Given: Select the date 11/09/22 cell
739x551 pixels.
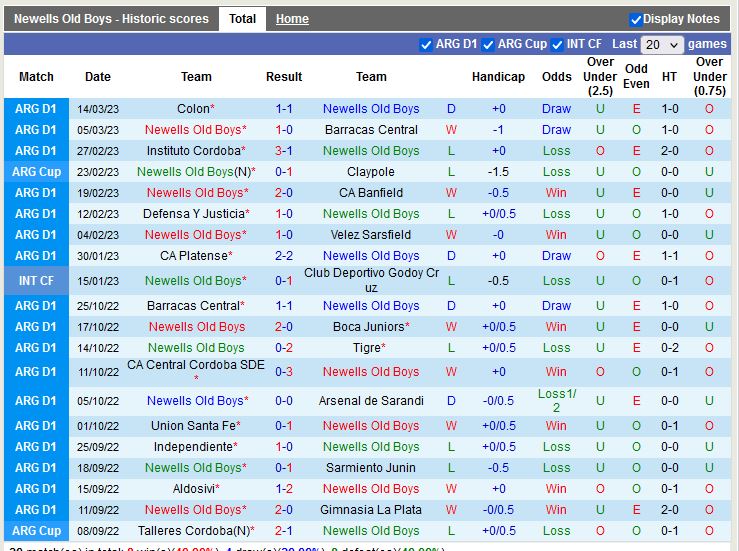Looking at the screenshot, I should (98, 510).
